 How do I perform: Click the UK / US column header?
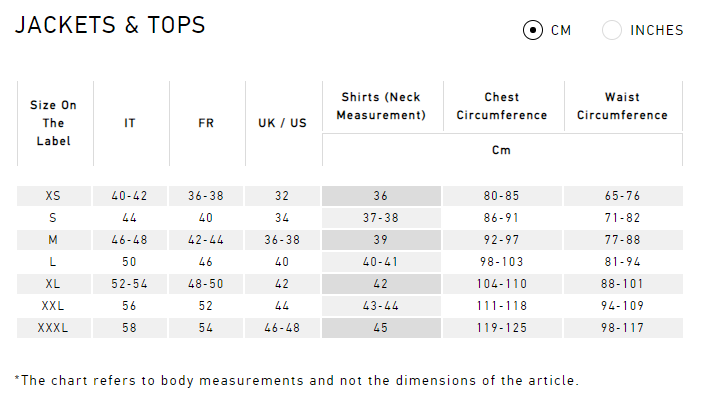[282, 123]
